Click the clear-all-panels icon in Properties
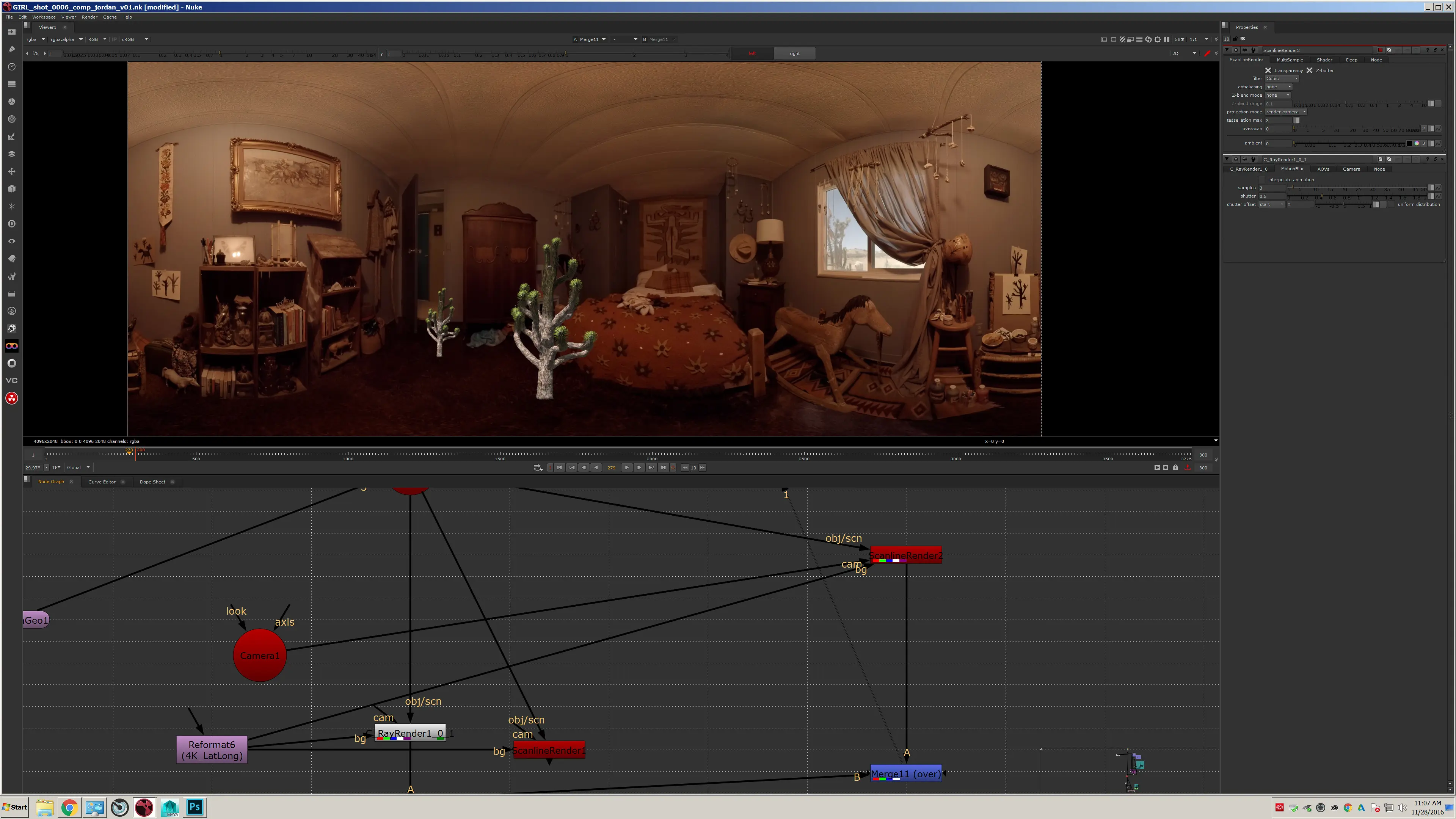This screenshot has width=1456, height=819. pyautogui.click(x=1243, y=39)
